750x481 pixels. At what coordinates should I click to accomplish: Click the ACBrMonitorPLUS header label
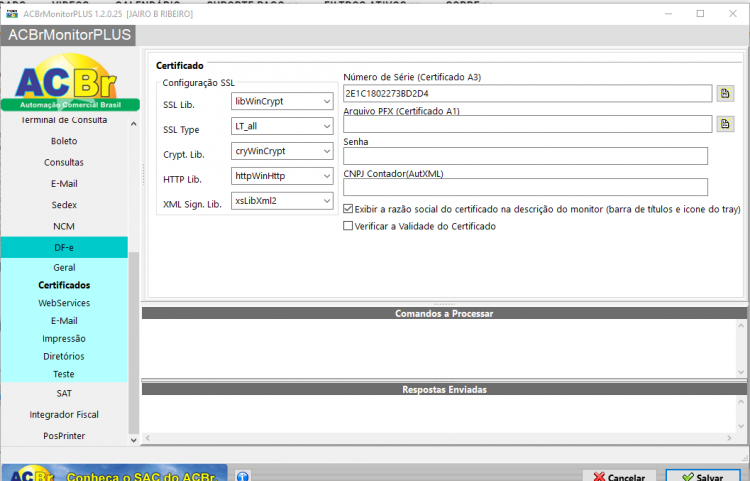tap(69, 35)
